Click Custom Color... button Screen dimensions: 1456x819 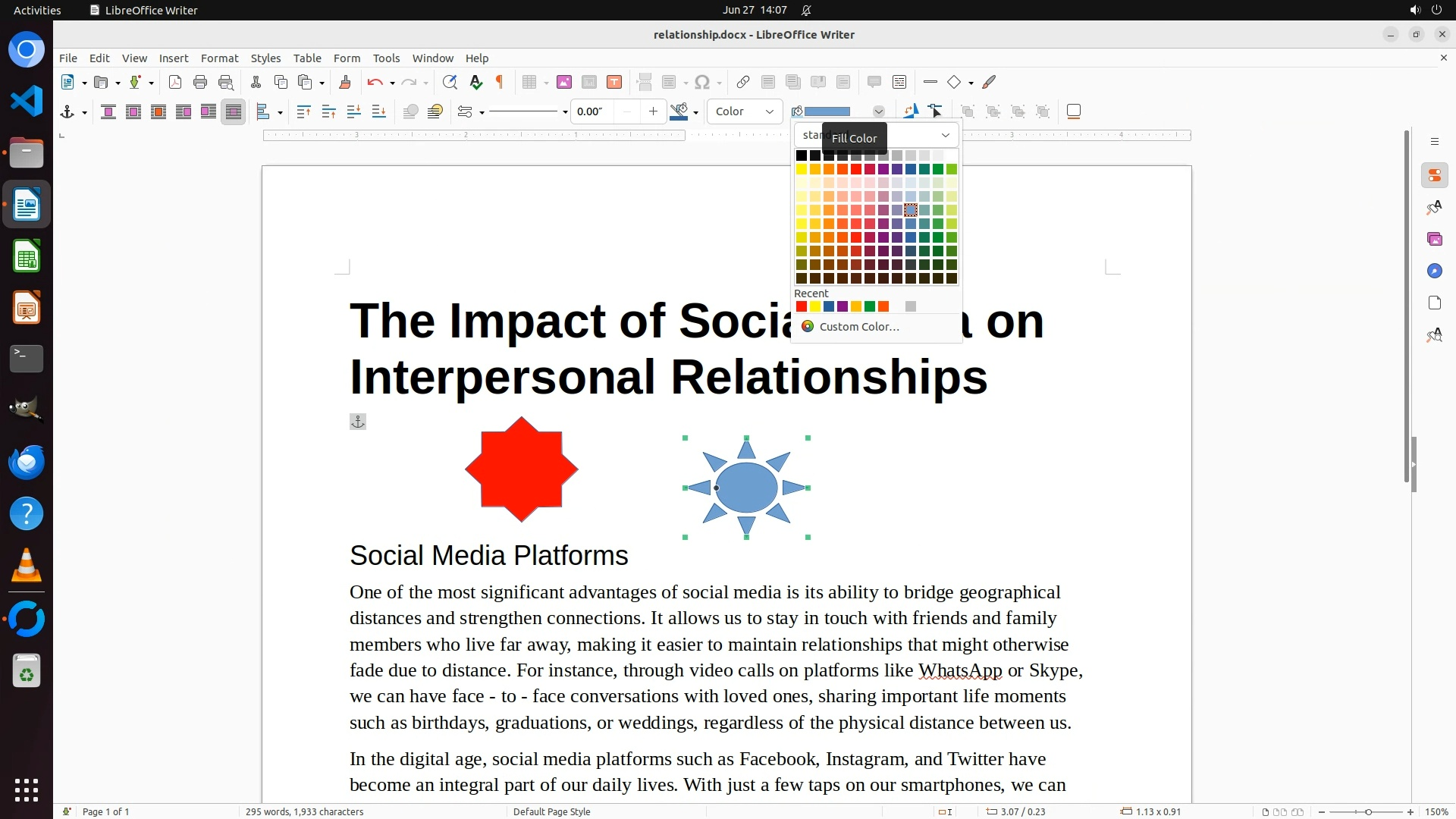pos(858,327)
